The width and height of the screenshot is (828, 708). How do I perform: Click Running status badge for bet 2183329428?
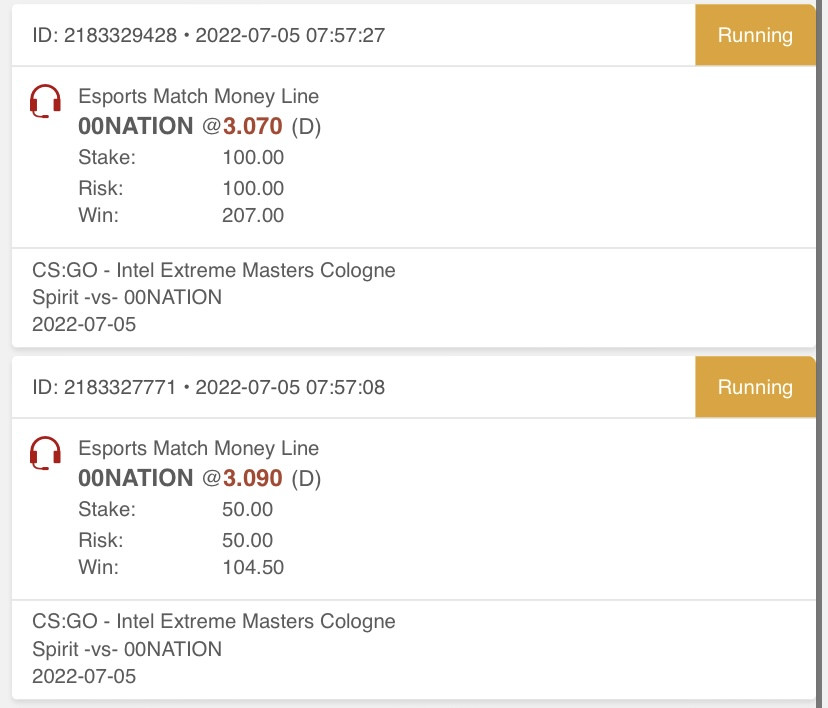click(x=755, y=35)
